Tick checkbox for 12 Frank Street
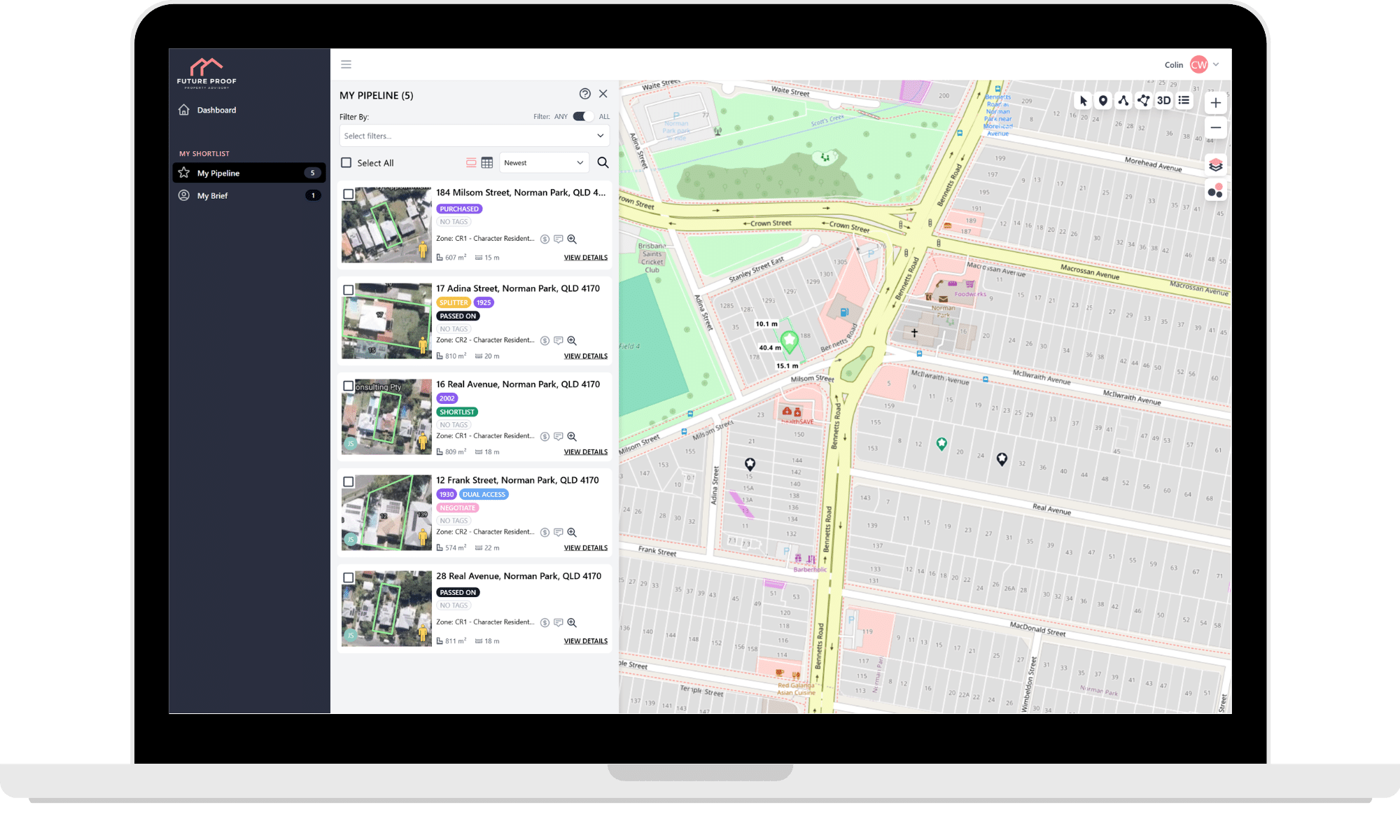The height and width of the screenshot is (840, 1400). click(349, 482)
